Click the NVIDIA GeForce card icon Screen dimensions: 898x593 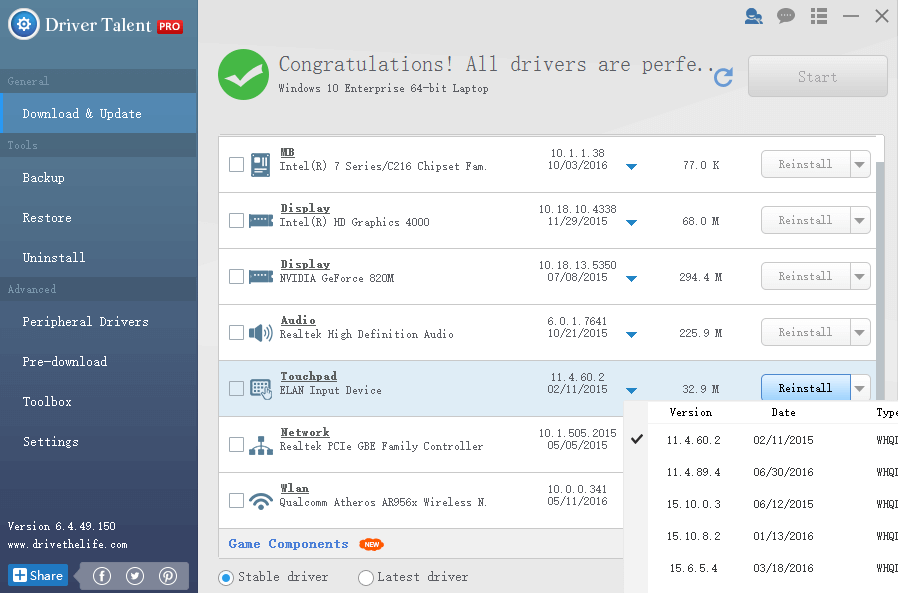(261, 277)
